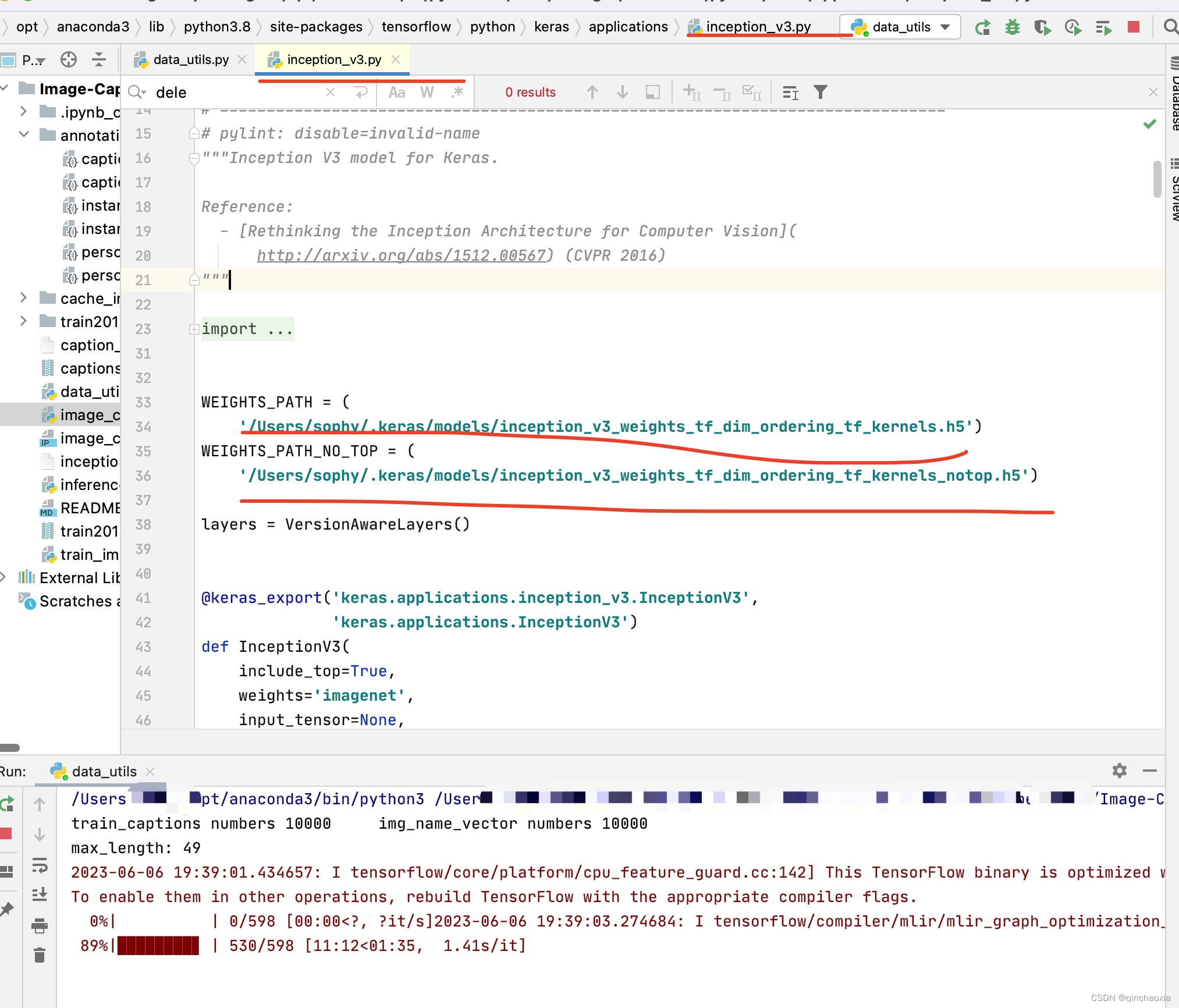Select the data_utils tab in Run panel

tap(104, 771)
